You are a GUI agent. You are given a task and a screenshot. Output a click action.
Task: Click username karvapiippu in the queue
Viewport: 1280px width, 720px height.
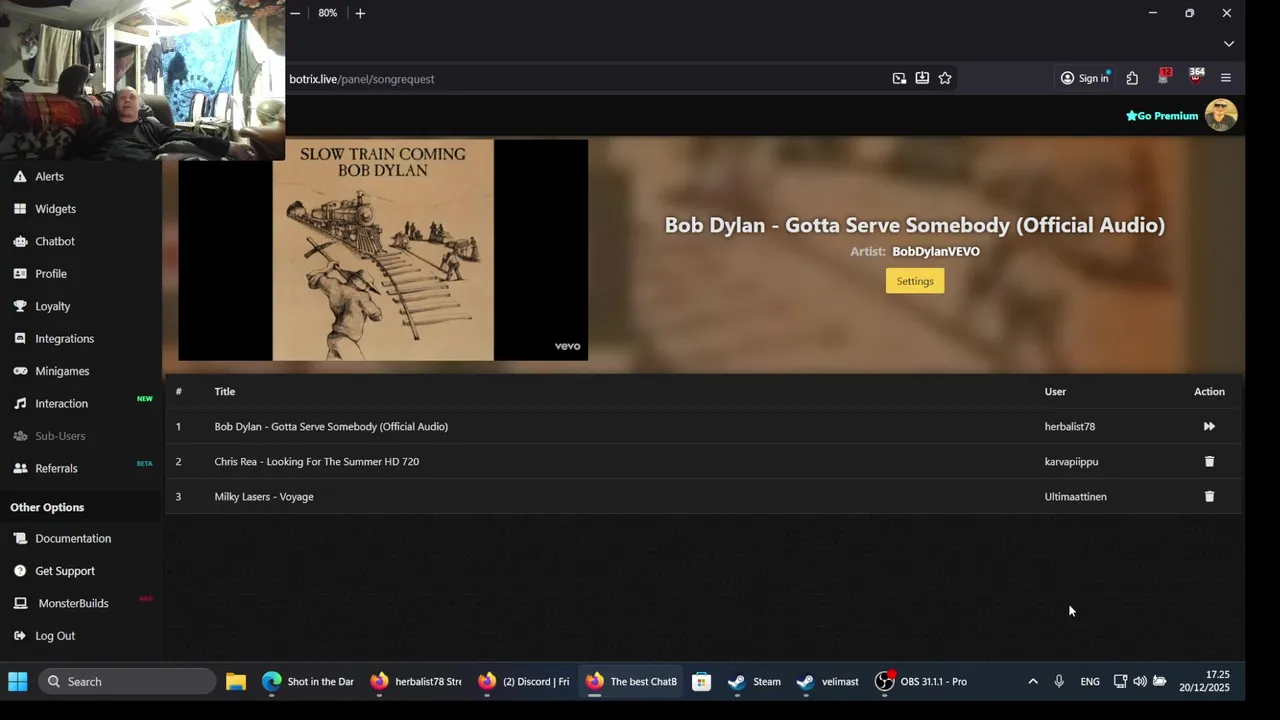1071,462
